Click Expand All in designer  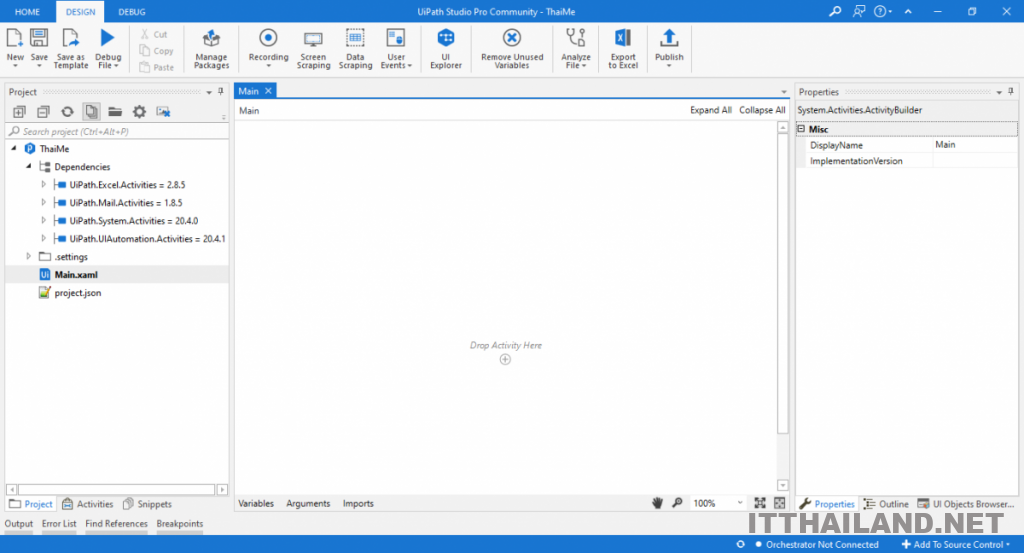click(711, 110)
